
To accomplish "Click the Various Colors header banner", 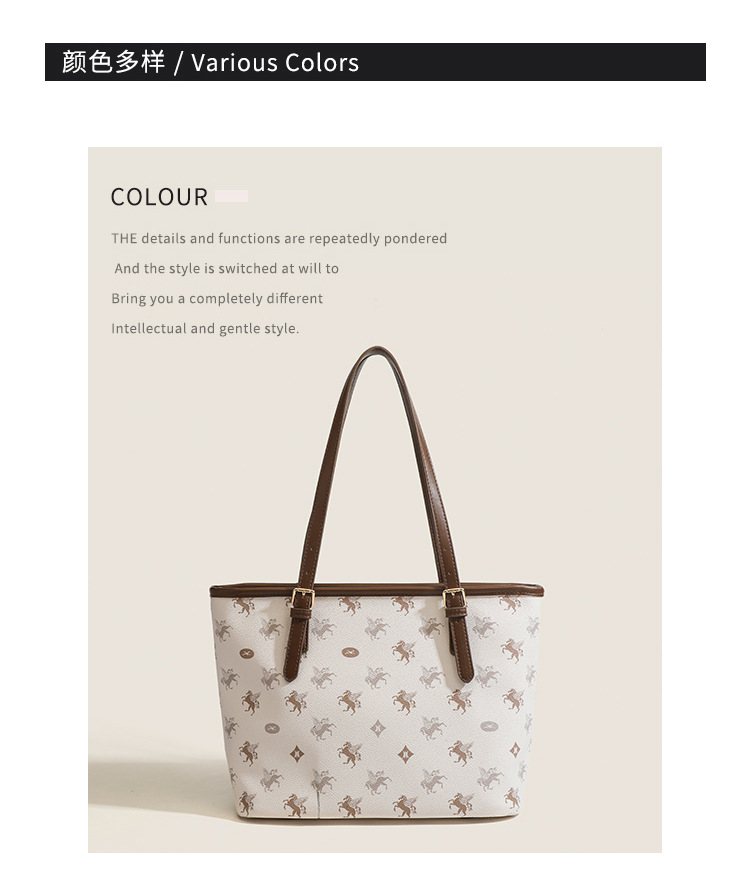I will coord(375,62).
